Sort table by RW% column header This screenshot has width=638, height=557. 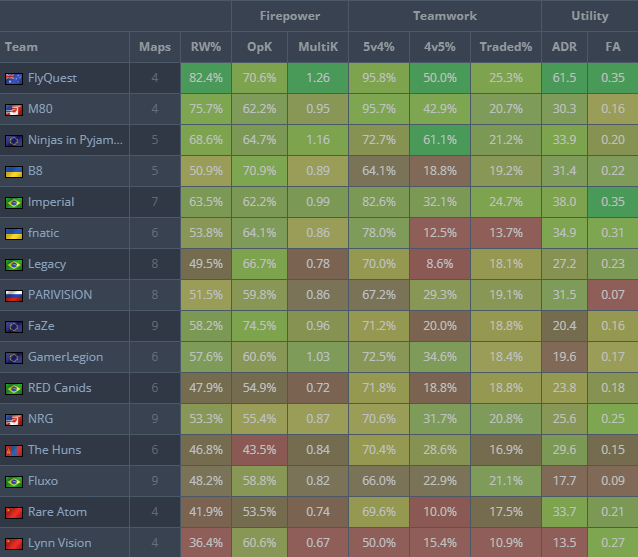tap(207, 46)
